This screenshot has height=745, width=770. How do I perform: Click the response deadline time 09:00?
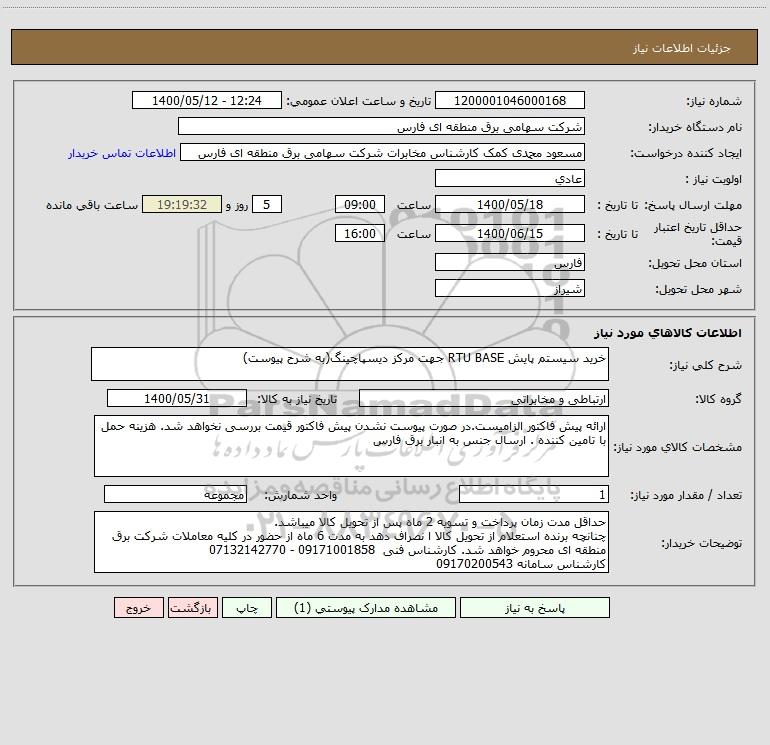coord(359,204)
